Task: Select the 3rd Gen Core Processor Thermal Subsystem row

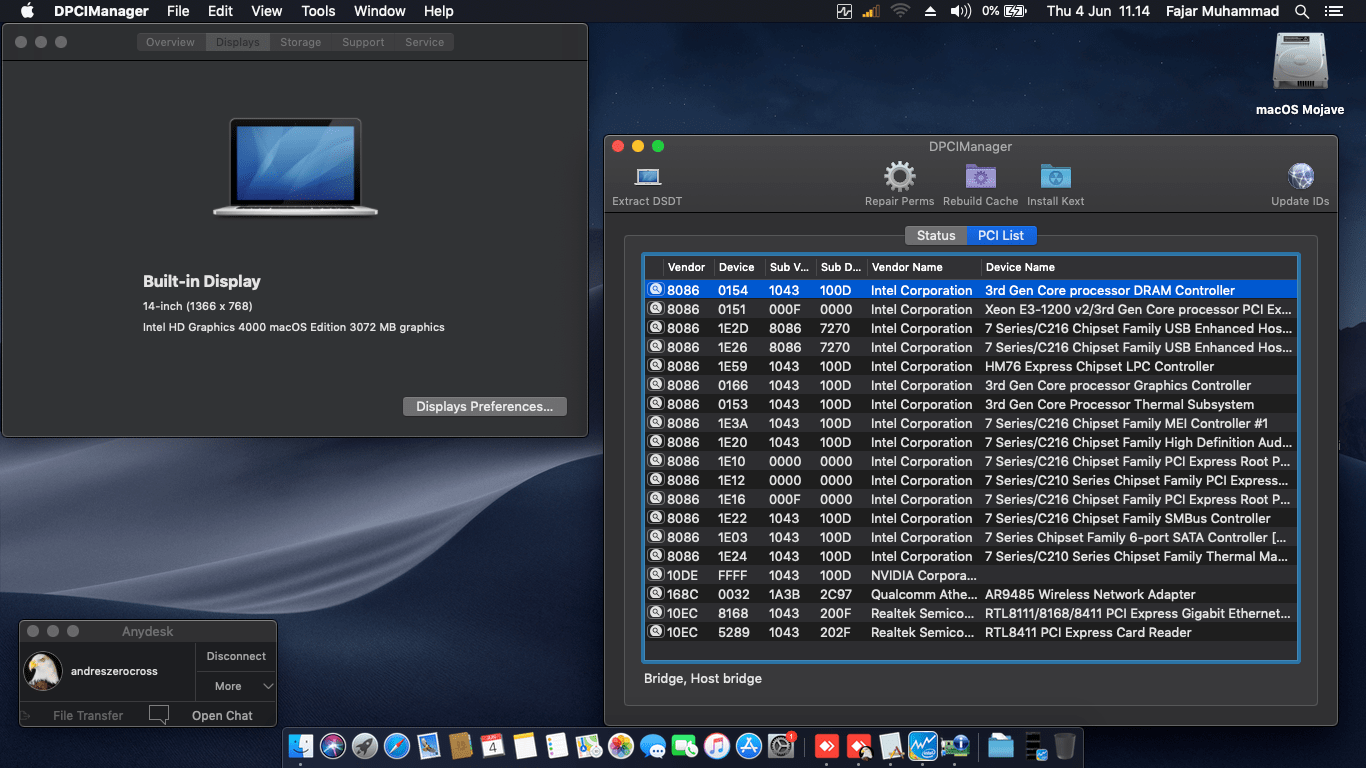Action: 970,404
